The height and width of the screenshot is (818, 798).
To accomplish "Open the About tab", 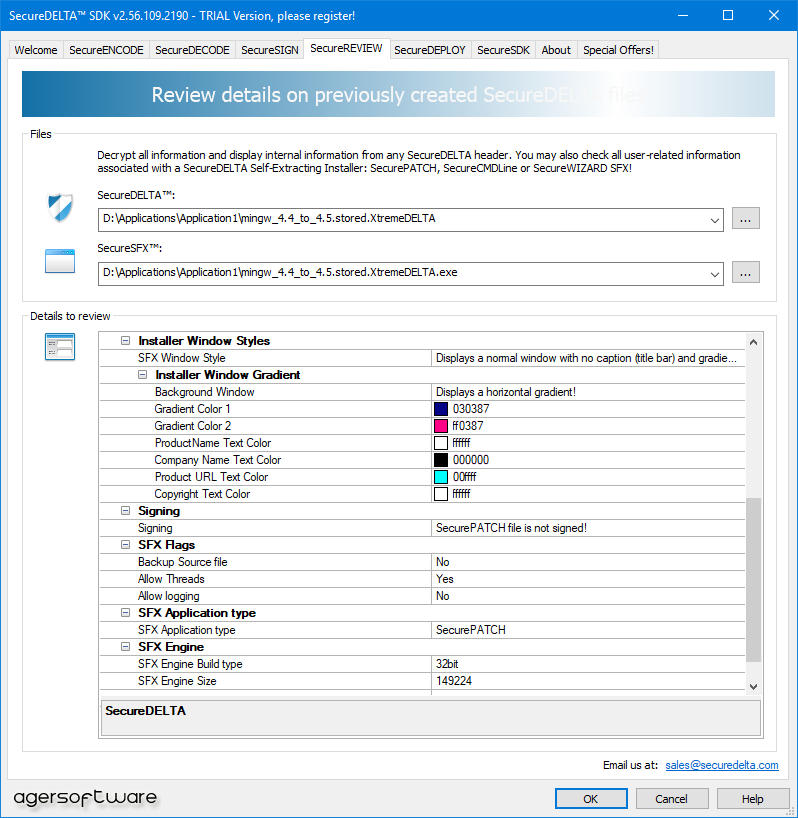I will point(556,50).
